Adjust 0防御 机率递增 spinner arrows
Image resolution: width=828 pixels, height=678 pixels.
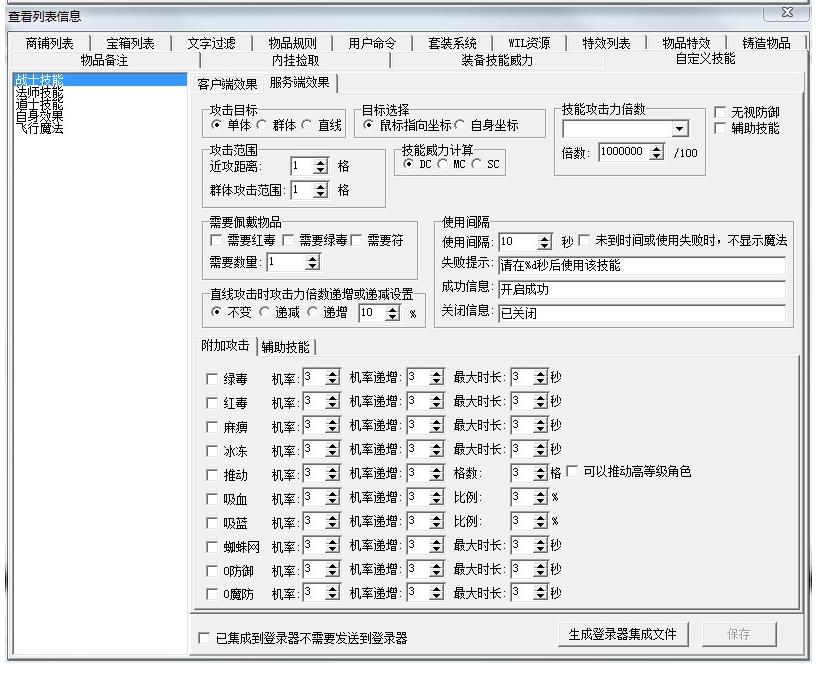437,570
